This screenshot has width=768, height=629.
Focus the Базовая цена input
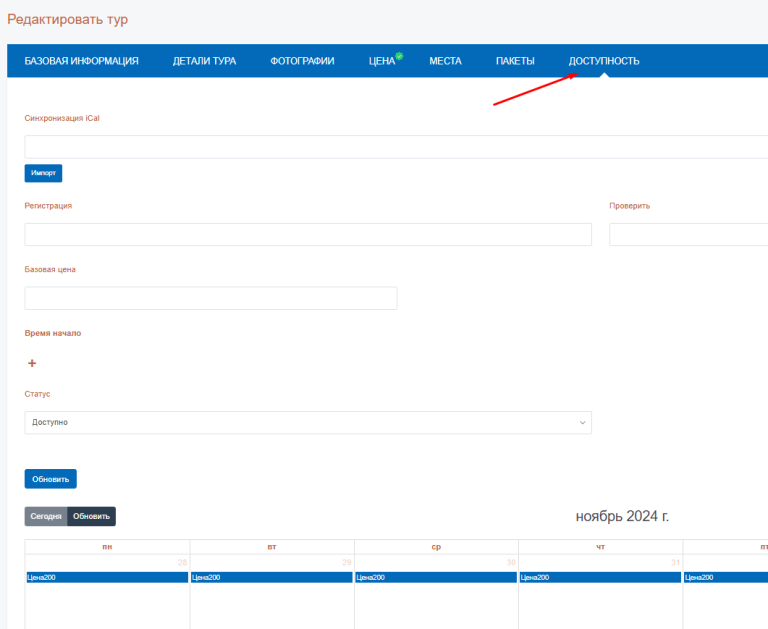(210, 298)
